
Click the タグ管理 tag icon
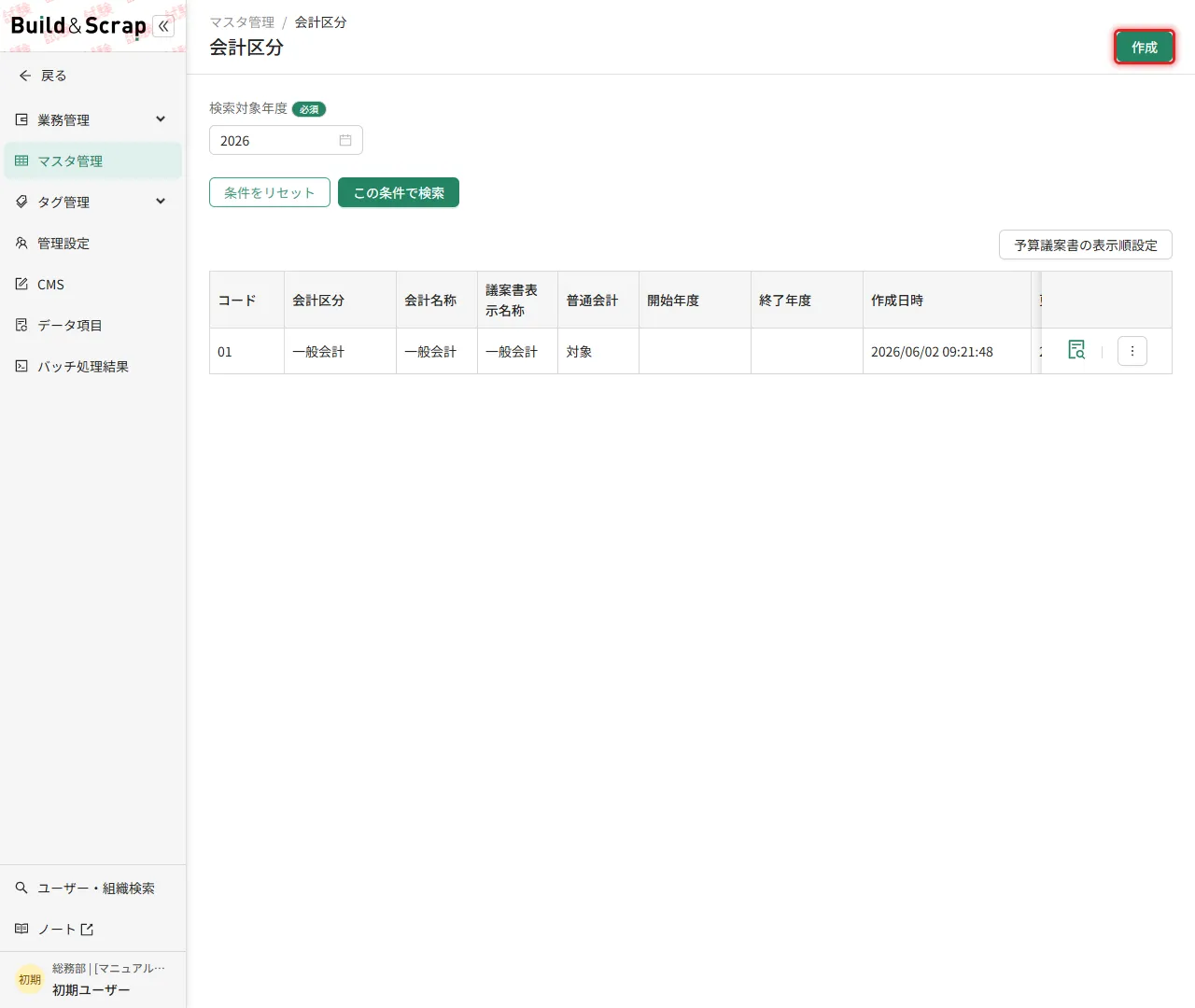pos(21,202)
